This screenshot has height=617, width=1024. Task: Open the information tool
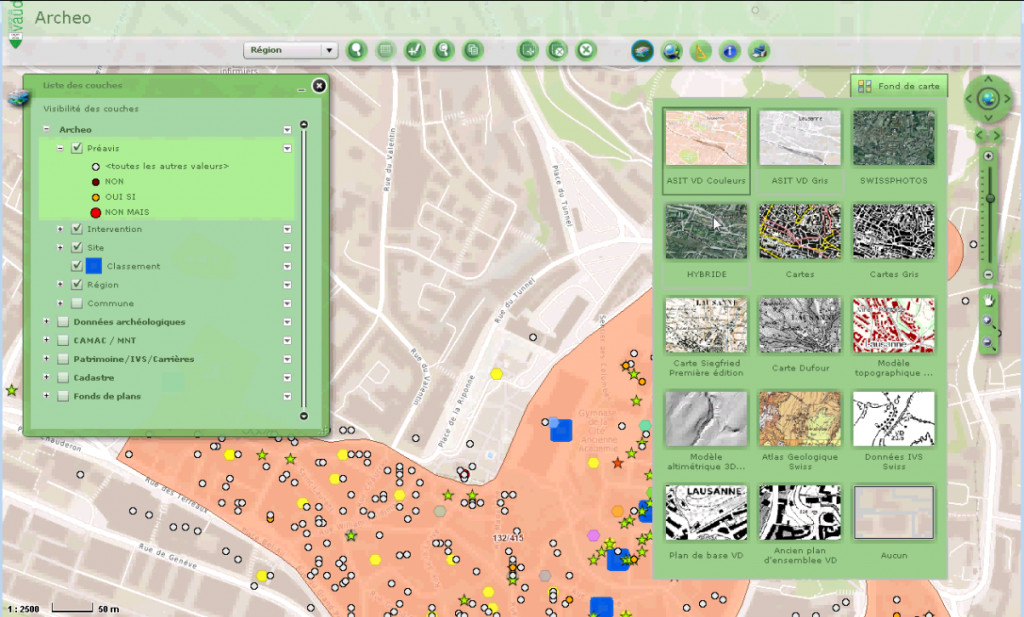pyautogui.click(x=729, y=51)
